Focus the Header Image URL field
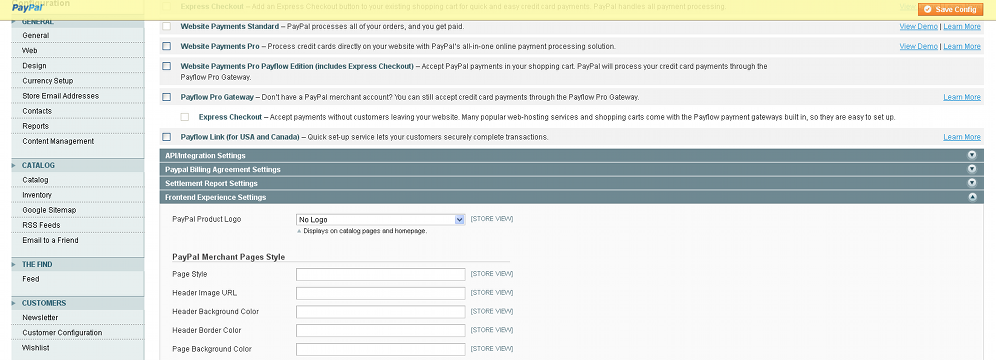This screenshot has height=360, width=996. (380, 293)
